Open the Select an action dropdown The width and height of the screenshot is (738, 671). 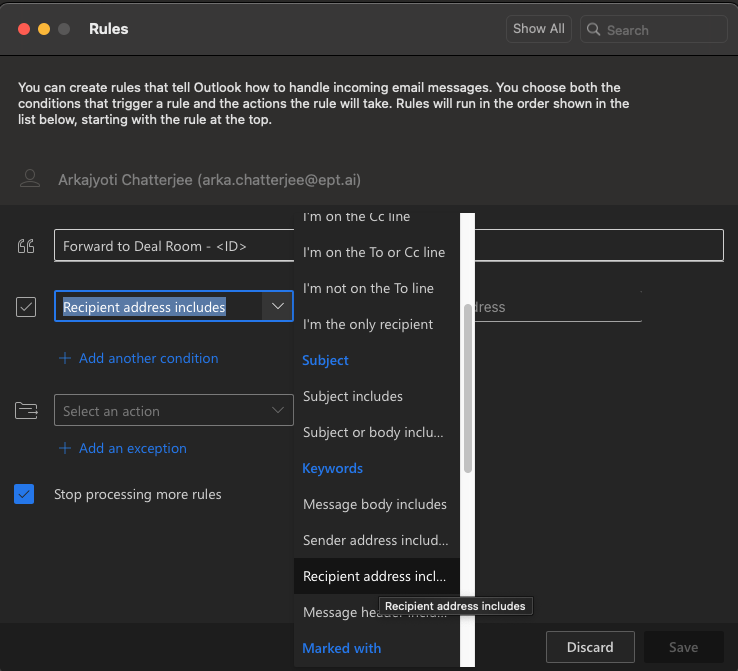tap(173, 411)
